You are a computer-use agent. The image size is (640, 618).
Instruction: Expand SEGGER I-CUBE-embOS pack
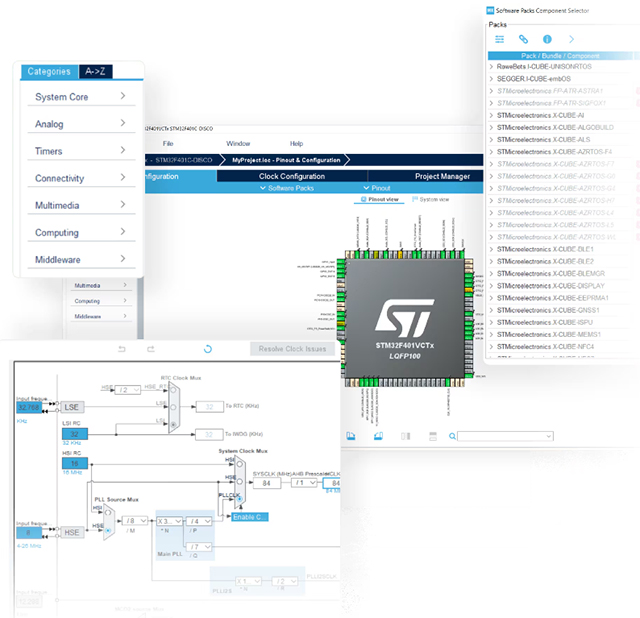tap(491, 78)
